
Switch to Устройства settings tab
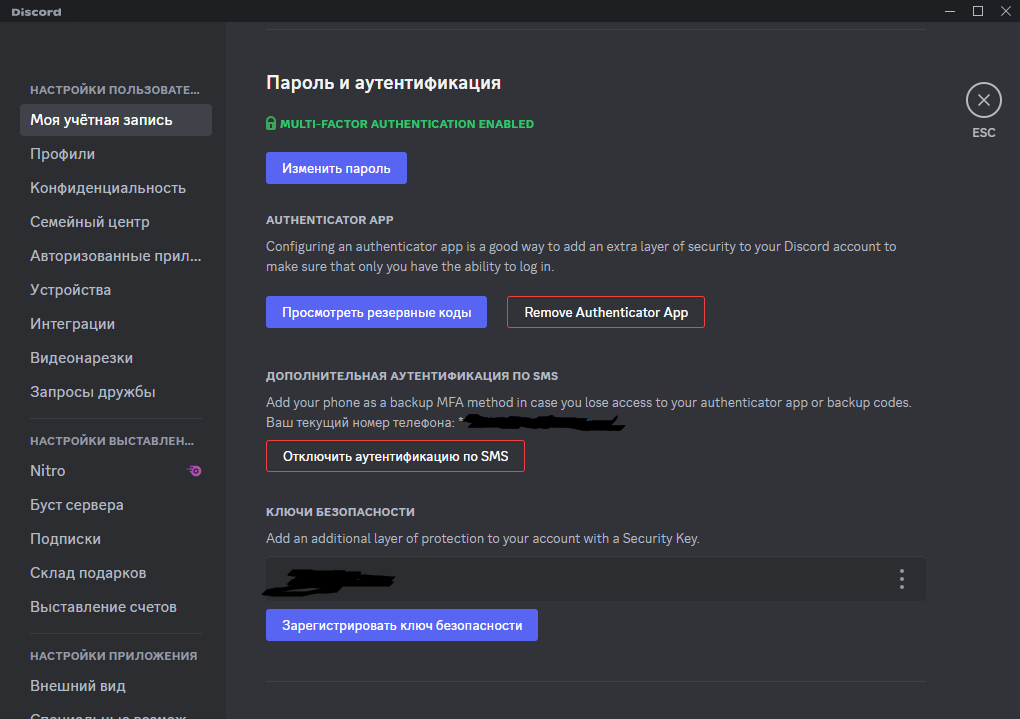tap(71, 290)
